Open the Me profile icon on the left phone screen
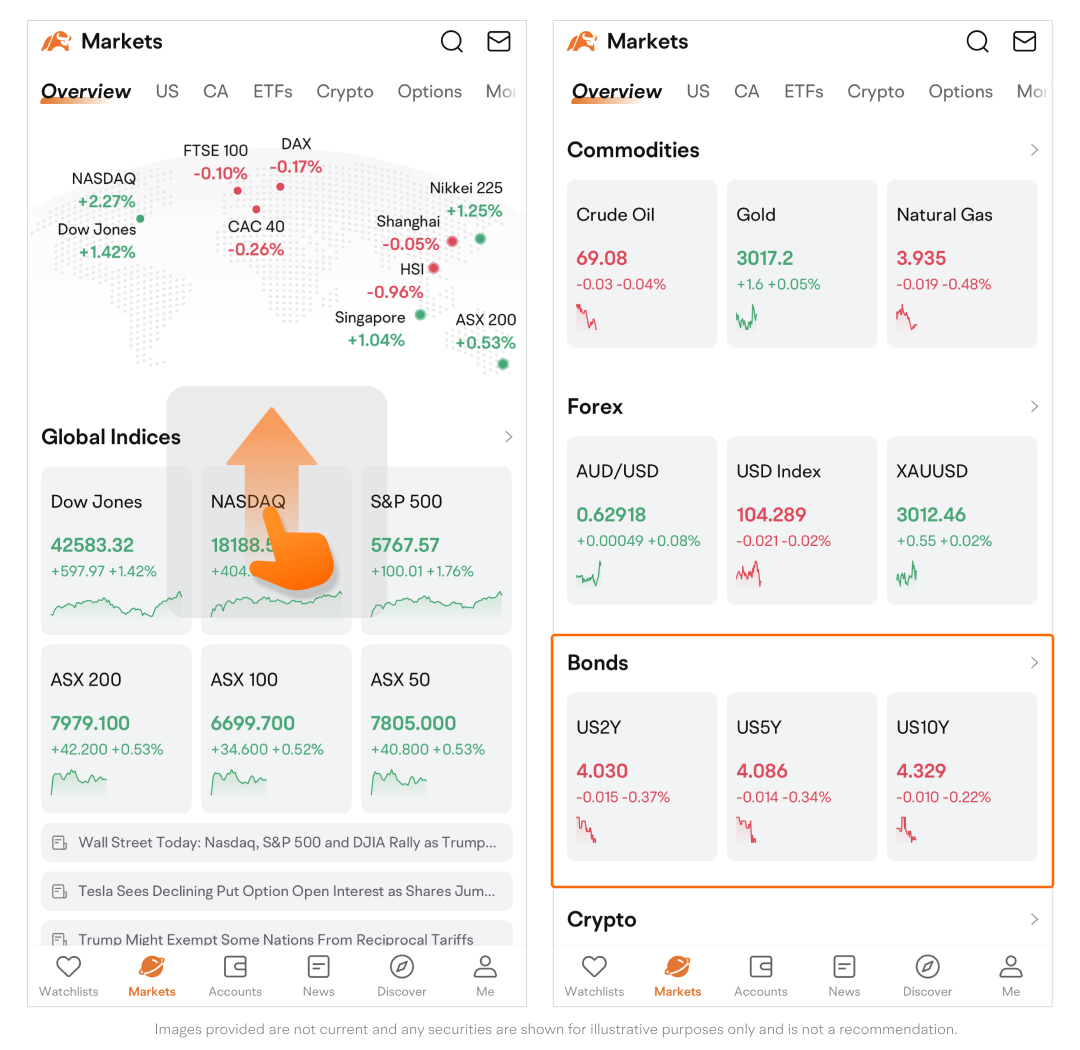Image resolution: width=1080 pixels, height=1050 pixels. click(x=485, y=967)
